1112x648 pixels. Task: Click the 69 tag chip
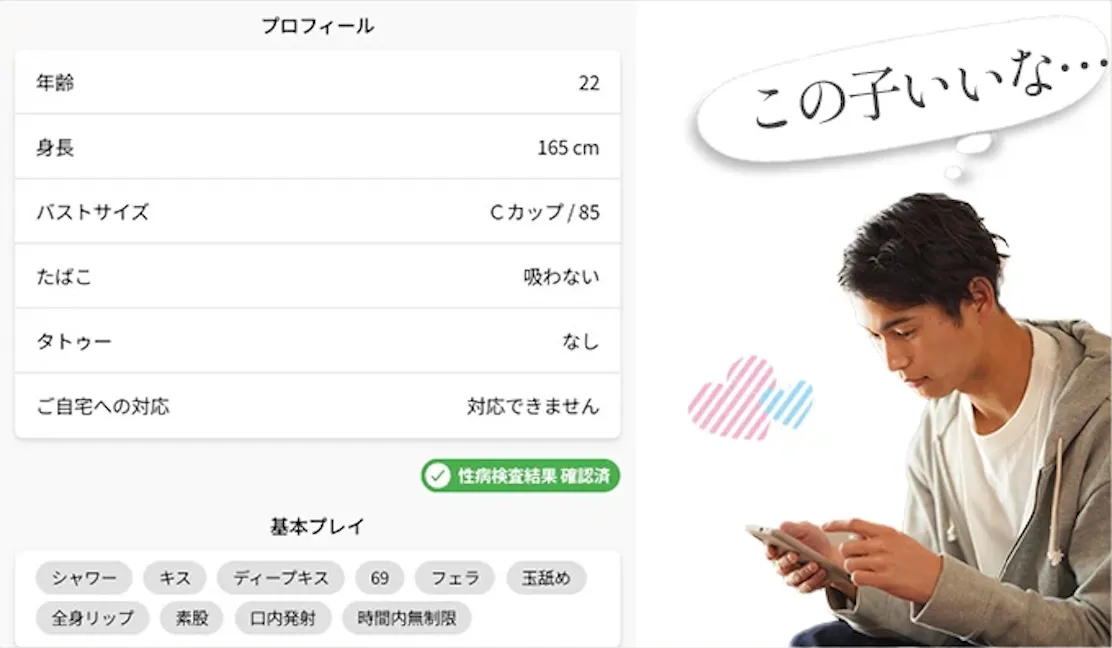379,578
